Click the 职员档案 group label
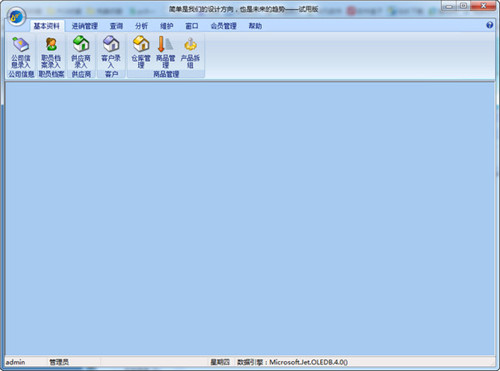 (51, 74)
